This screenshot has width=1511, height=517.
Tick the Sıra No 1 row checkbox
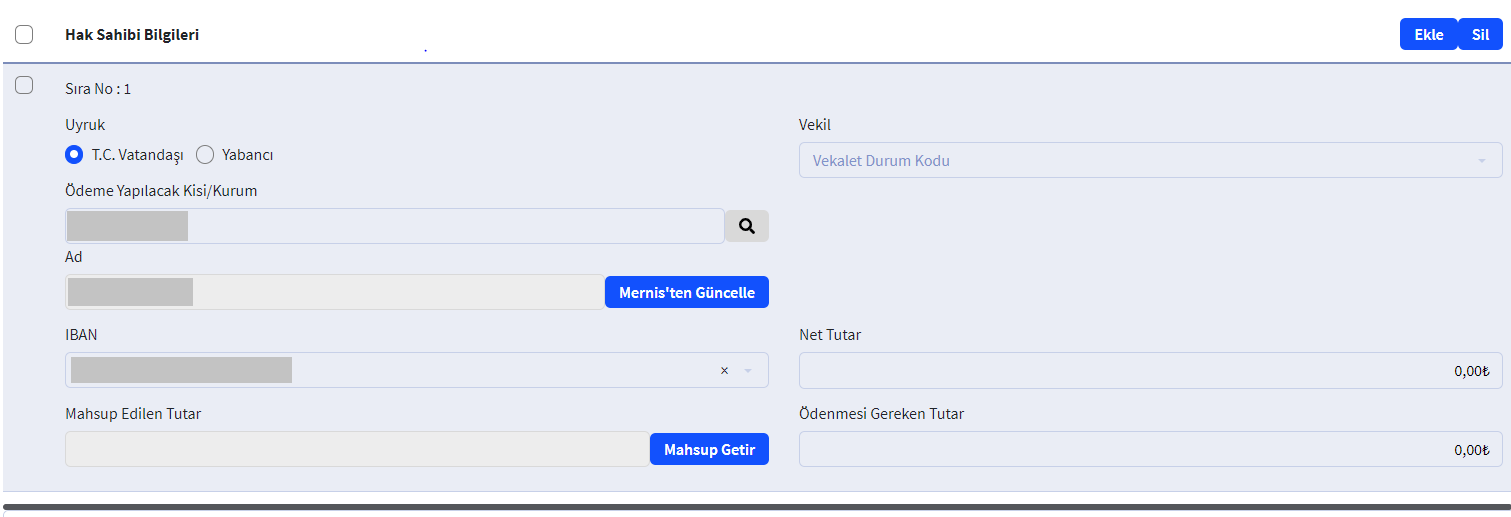click(x=24, y=86)
